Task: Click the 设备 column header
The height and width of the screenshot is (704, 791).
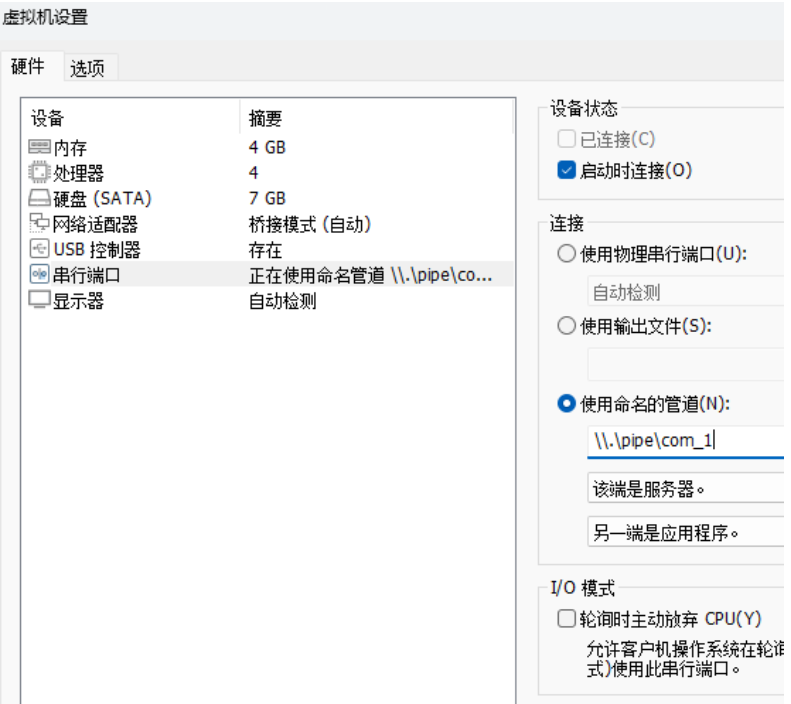Action: (x=131, y=118)
